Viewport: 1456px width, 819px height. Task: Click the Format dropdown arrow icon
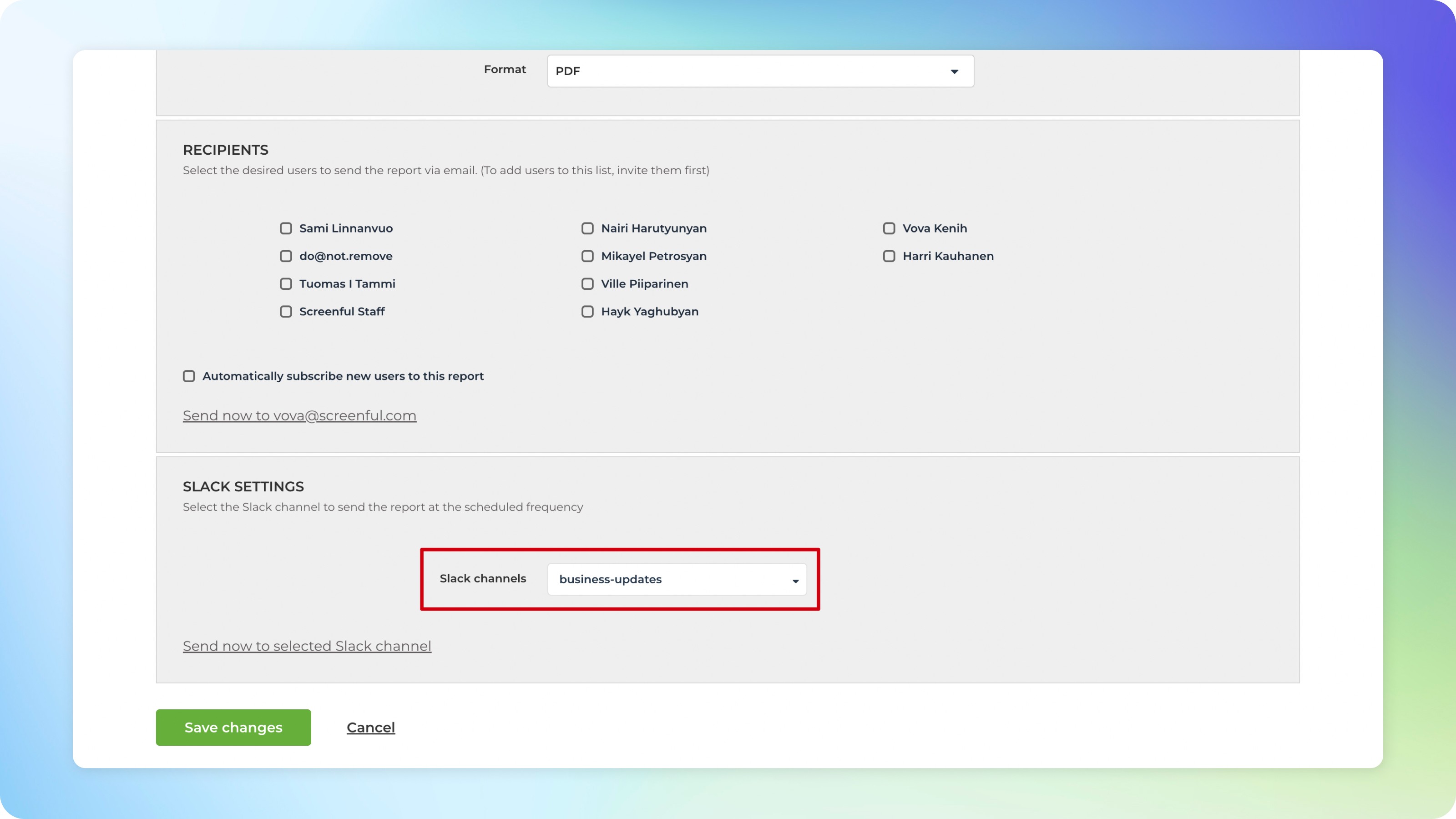click(x=954, y=72)
